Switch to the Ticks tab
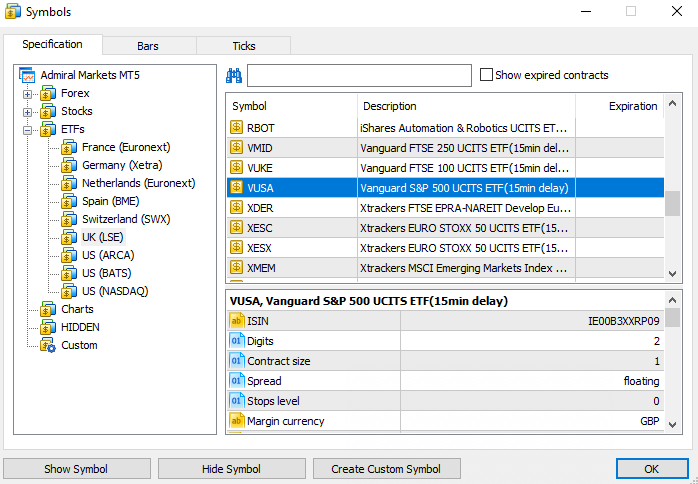The width and height of the screenshot is (698, 484). [x=243, y=46]
